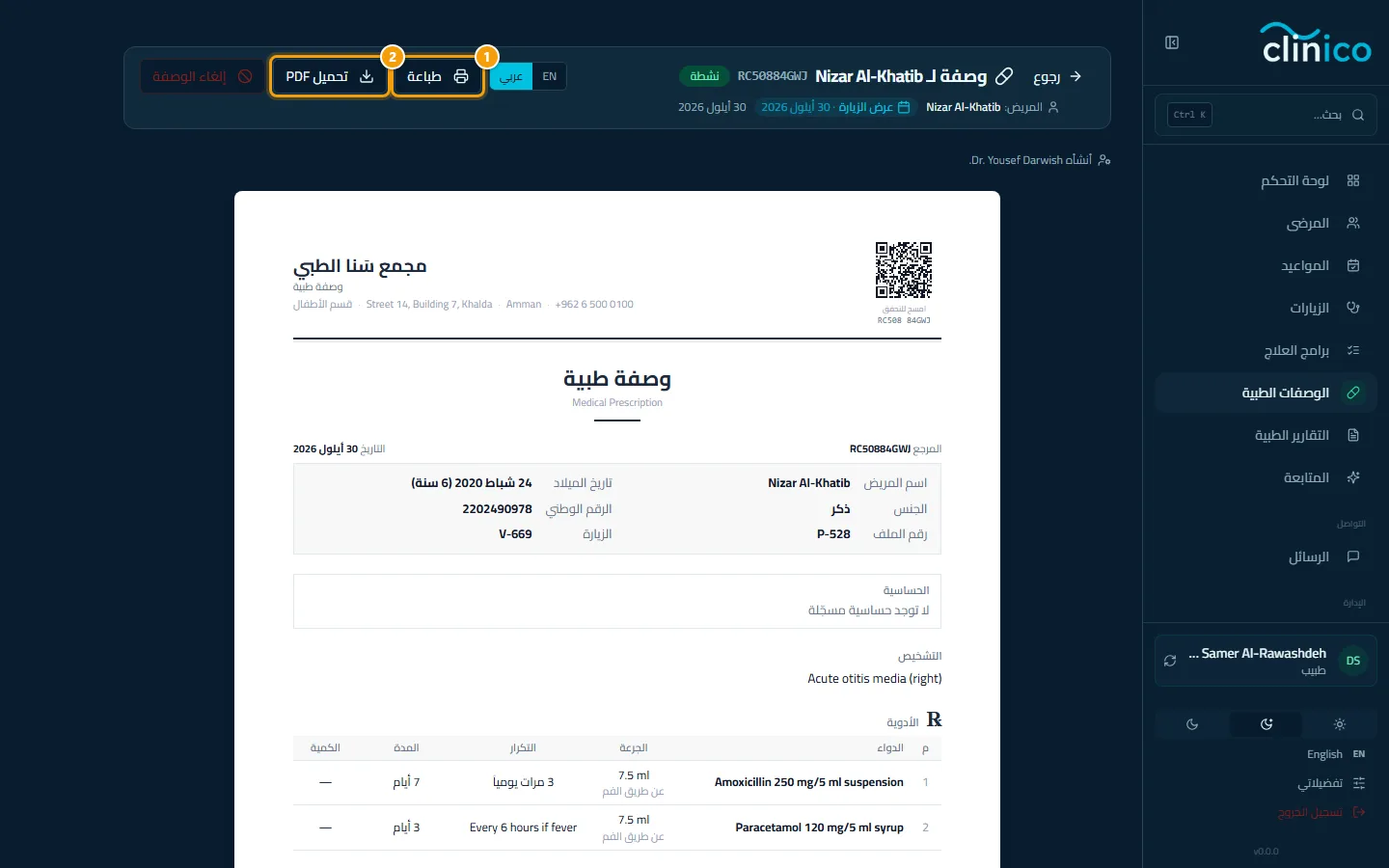
Task: Click the creator name Dr. Yousef Darwish
Action: pyautogui.click(x=1017, y=160)
